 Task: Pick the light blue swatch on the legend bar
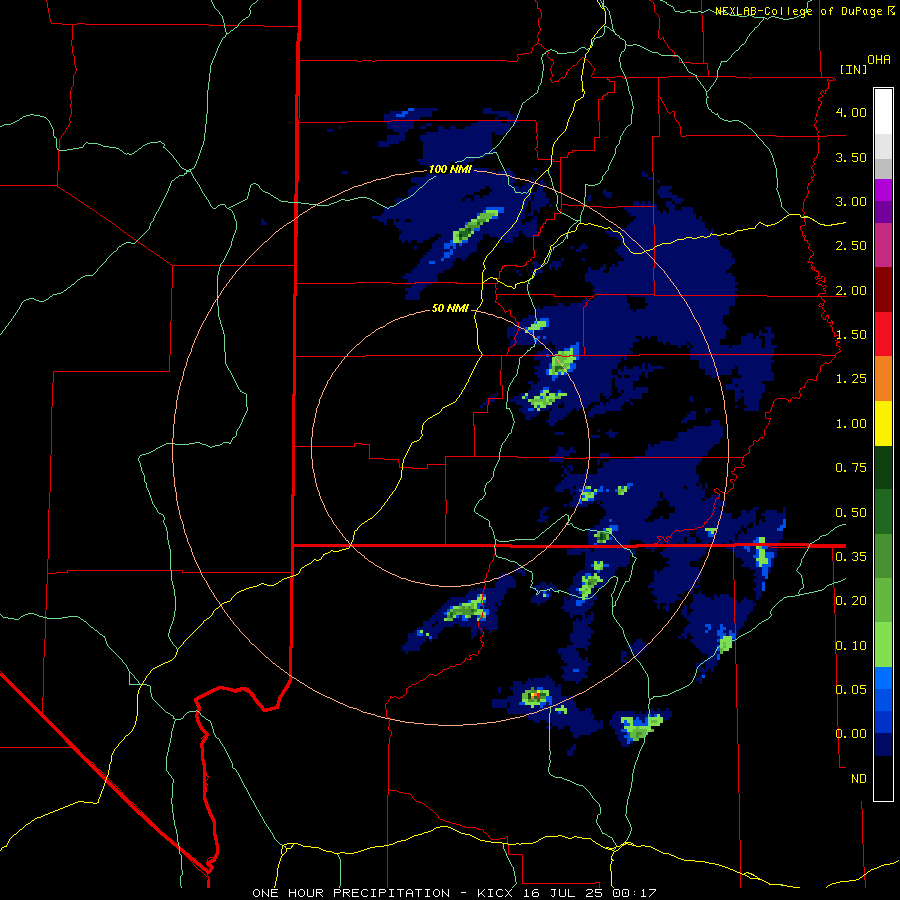pos(883,678)
